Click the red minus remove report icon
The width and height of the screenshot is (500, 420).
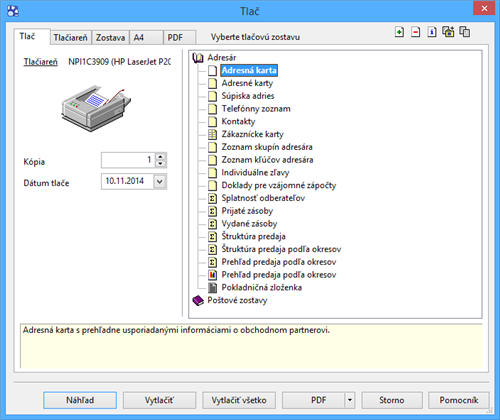click(415, 32)
